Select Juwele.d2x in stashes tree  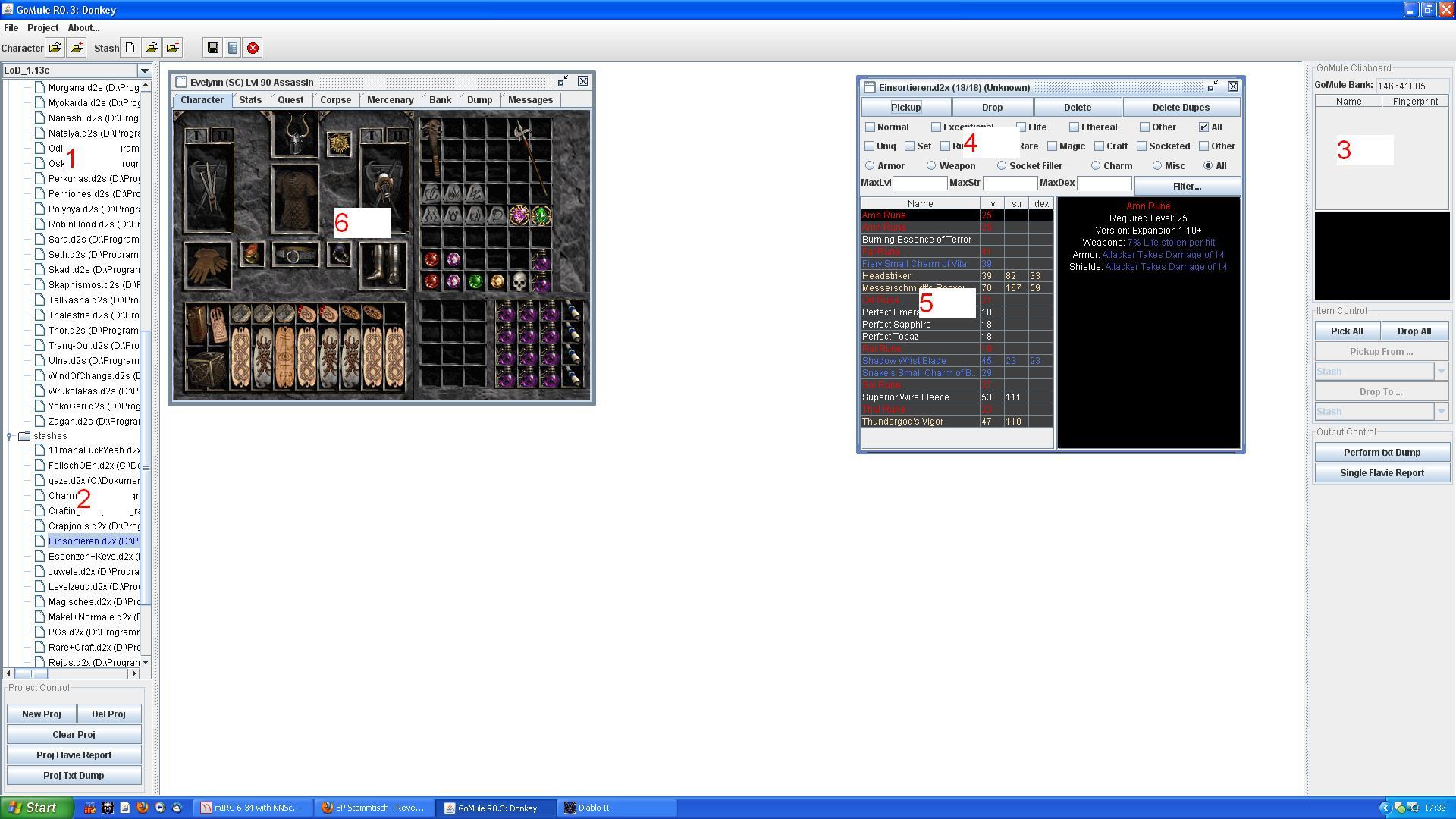click(x=93, y=572)
